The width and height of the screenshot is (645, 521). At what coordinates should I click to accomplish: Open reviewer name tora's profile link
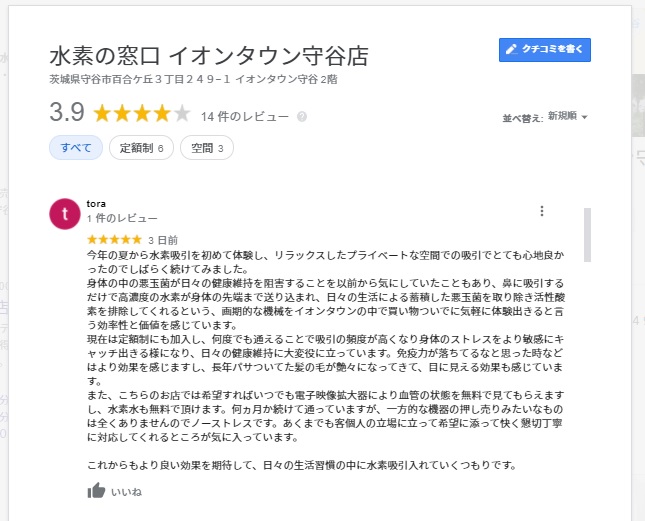pyautogui.click(x=96, y=203)
